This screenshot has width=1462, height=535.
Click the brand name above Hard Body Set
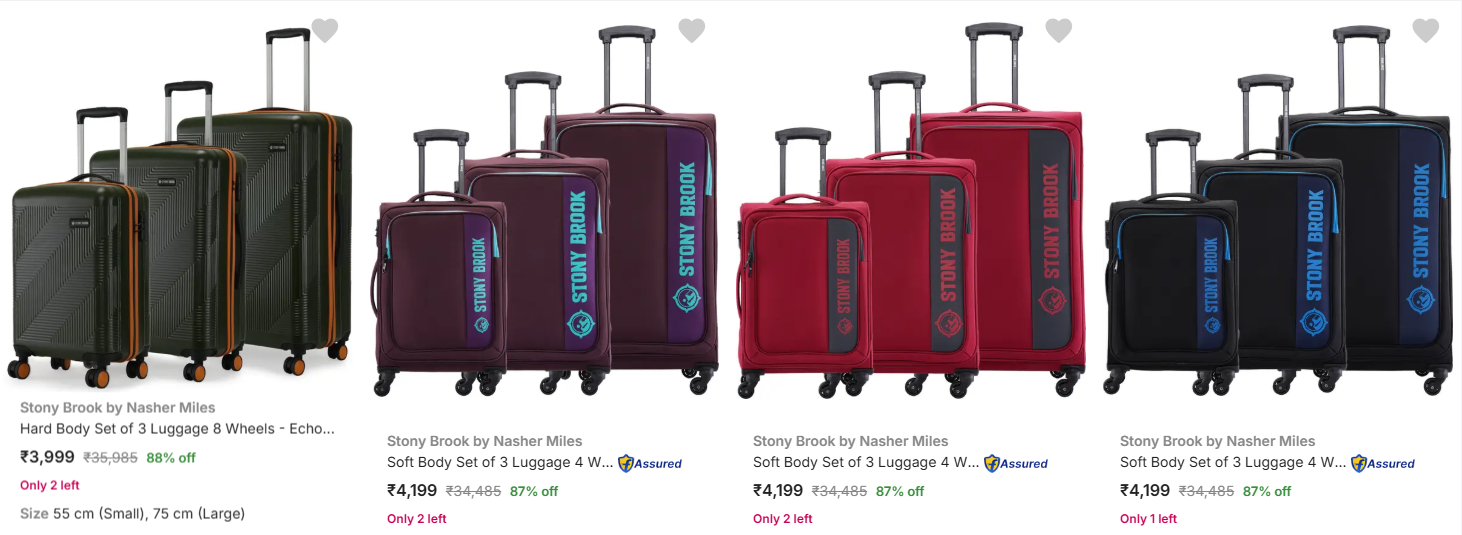[x=118, y=408]
